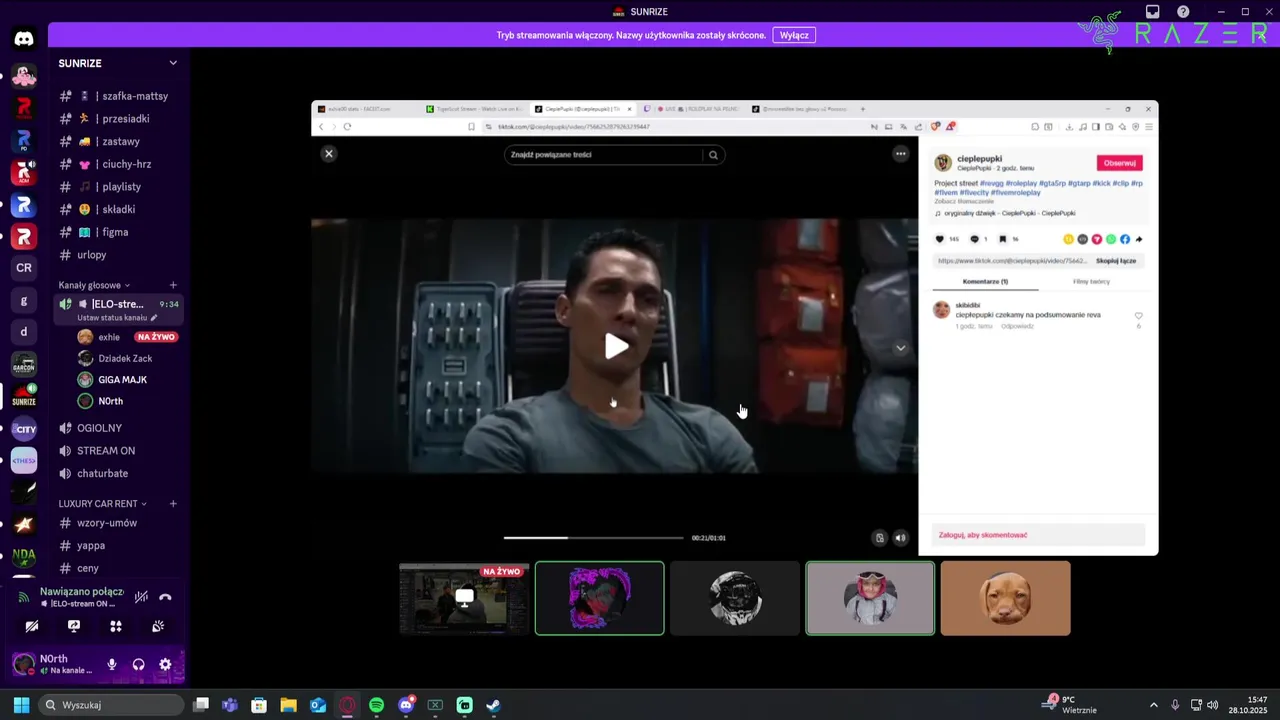Open the NDA server icon
Screen dimensions: 1280x720
click(x=24, y=556)
